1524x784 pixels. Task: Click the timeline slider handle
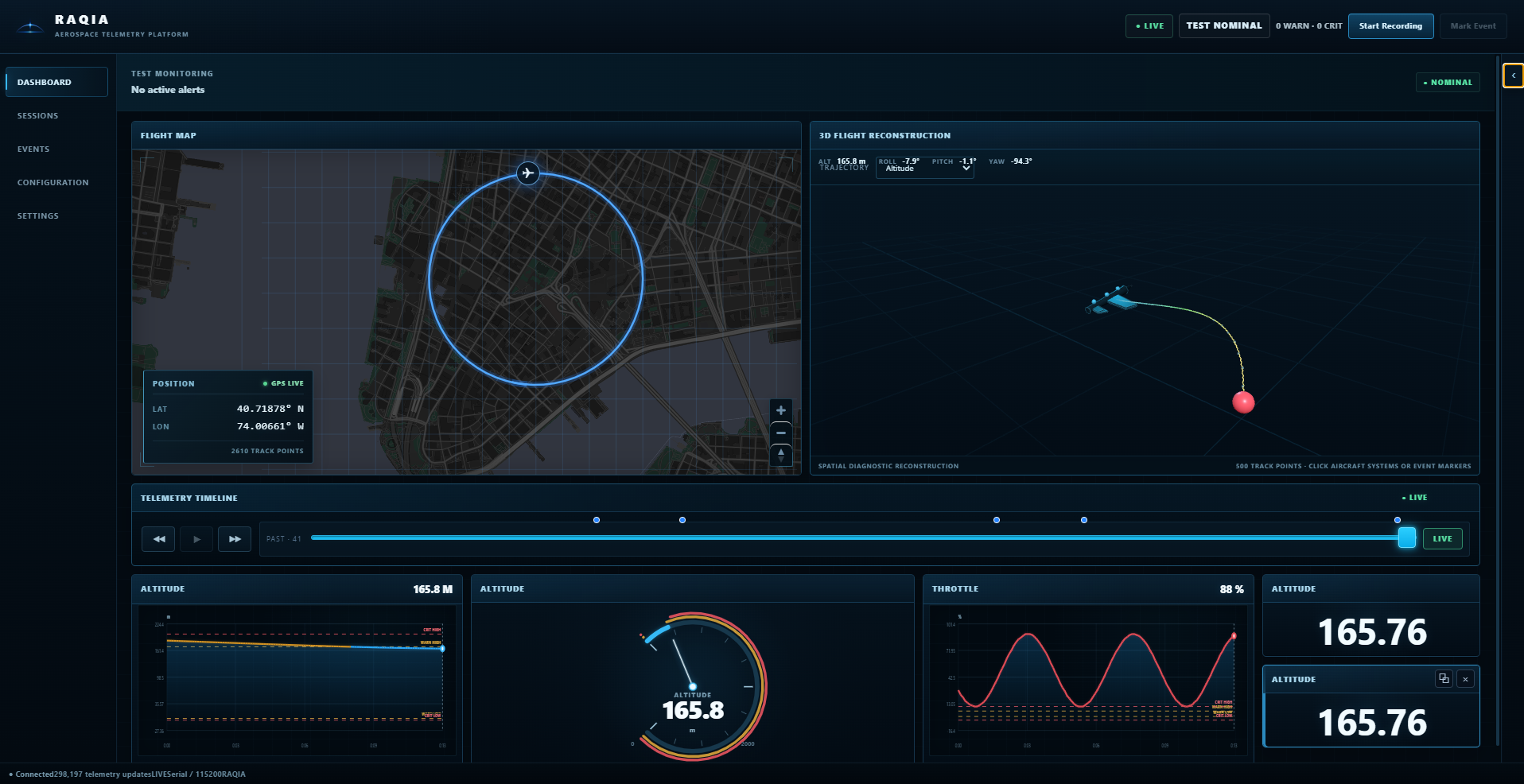[x=1407, y=538]
